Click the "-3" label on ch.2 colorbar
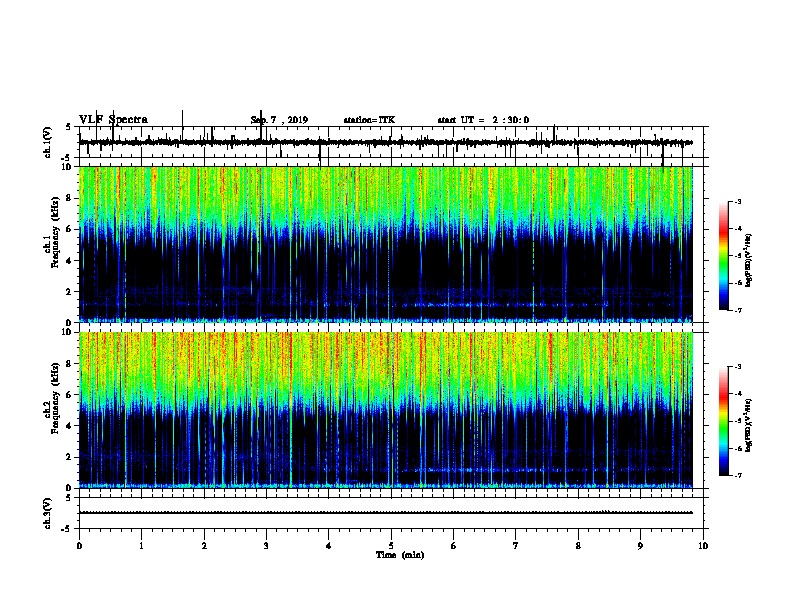This screenshot has height=612, width=792. click(737, 367)
